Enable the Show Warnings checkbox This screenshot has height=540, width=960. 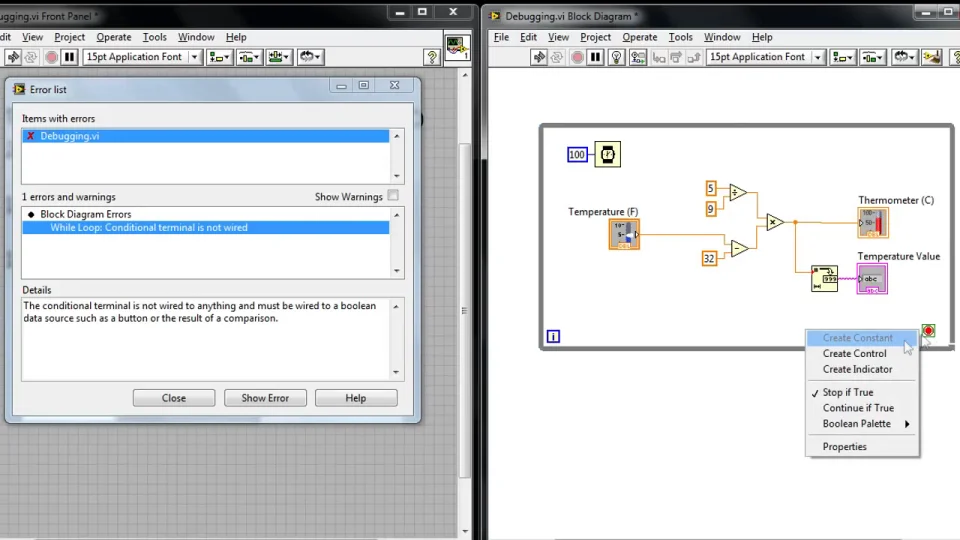(393, 196)
